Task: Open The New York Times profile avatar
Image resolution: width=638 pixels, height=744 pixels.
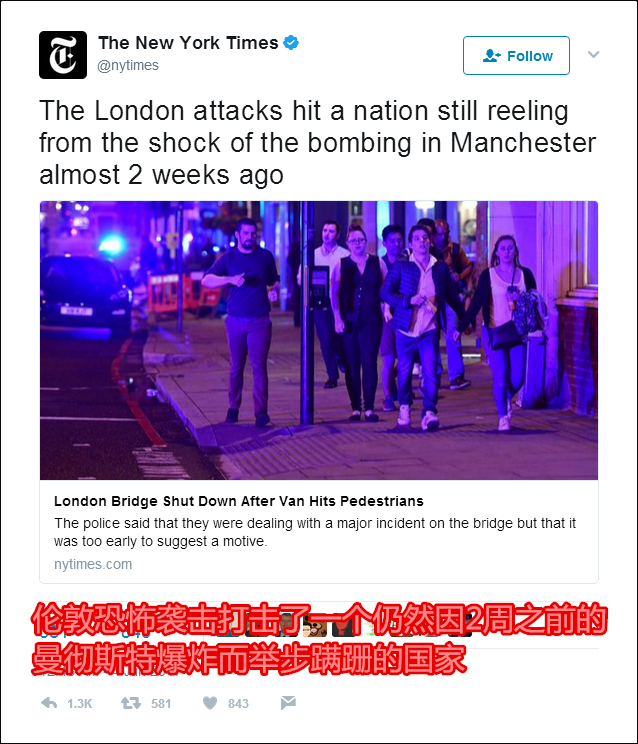Action: click(63, 55)
